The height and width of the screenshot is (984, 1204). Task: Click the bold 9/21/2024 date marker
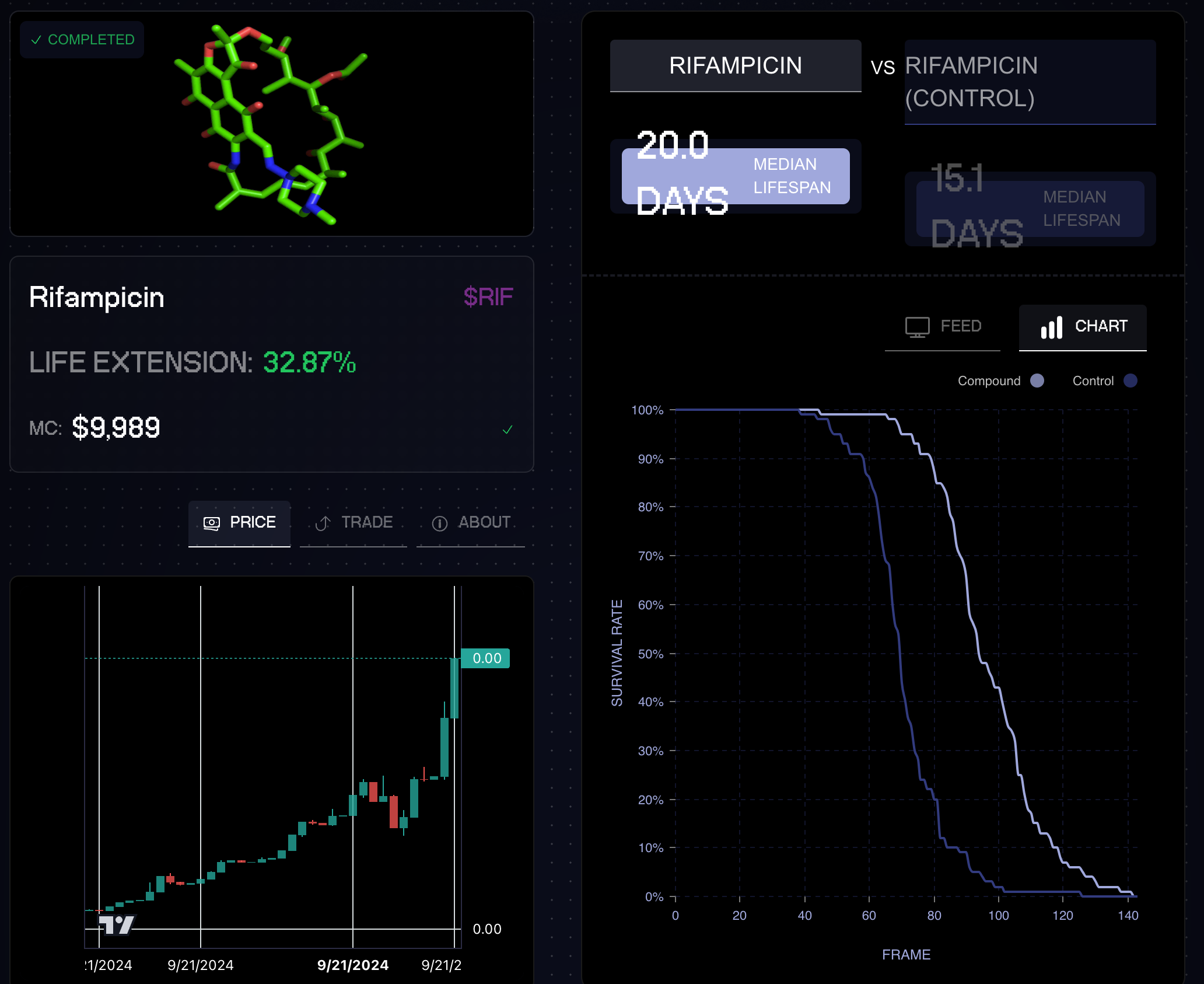point(352,965)
